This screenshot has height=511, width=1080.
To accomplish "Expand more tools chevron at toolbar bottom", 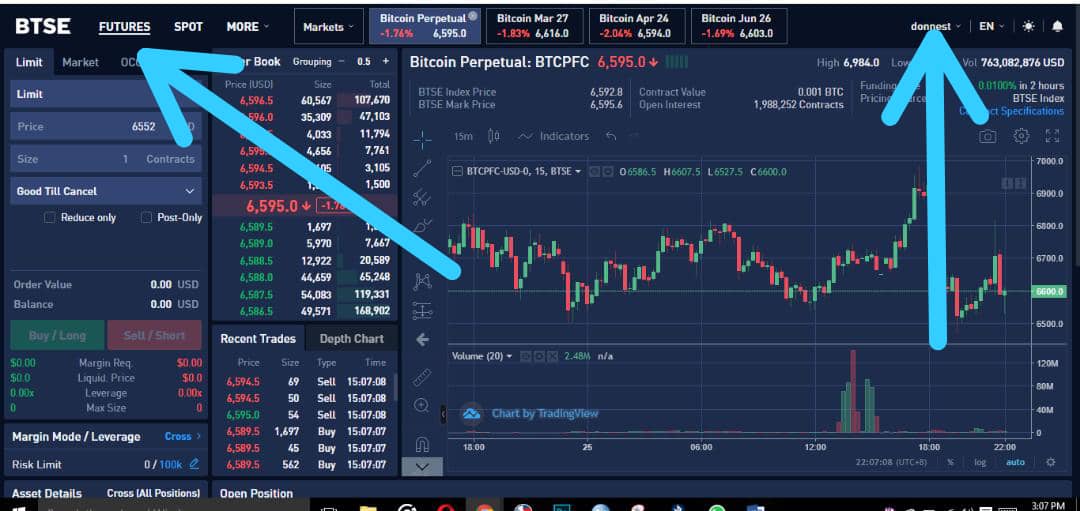I will pyautogui.click(x=422, y=466).
